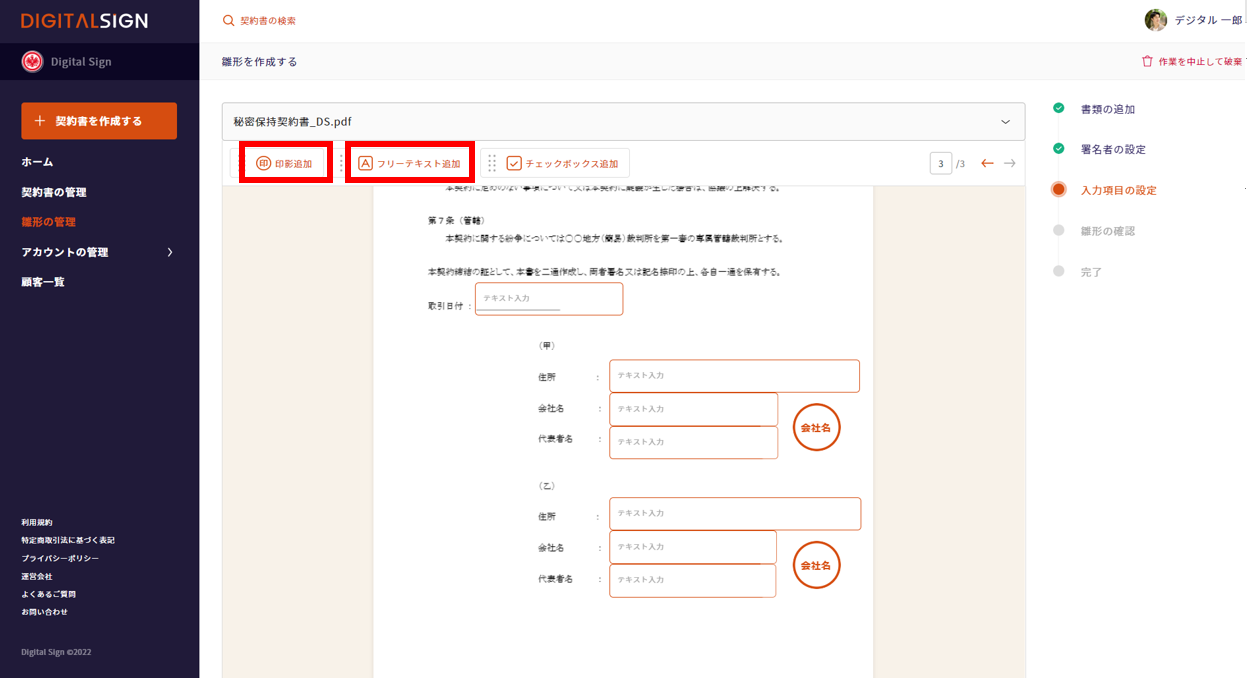The height and width of the screenshot is (678, 1247).
Task: Click the 印影追加 seal button
Action: coord(285,164)
